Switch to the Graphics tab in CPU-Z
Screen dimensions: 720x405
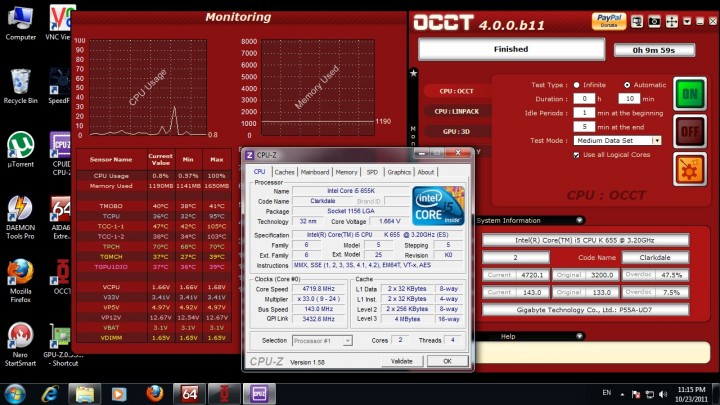click(399, 172)
